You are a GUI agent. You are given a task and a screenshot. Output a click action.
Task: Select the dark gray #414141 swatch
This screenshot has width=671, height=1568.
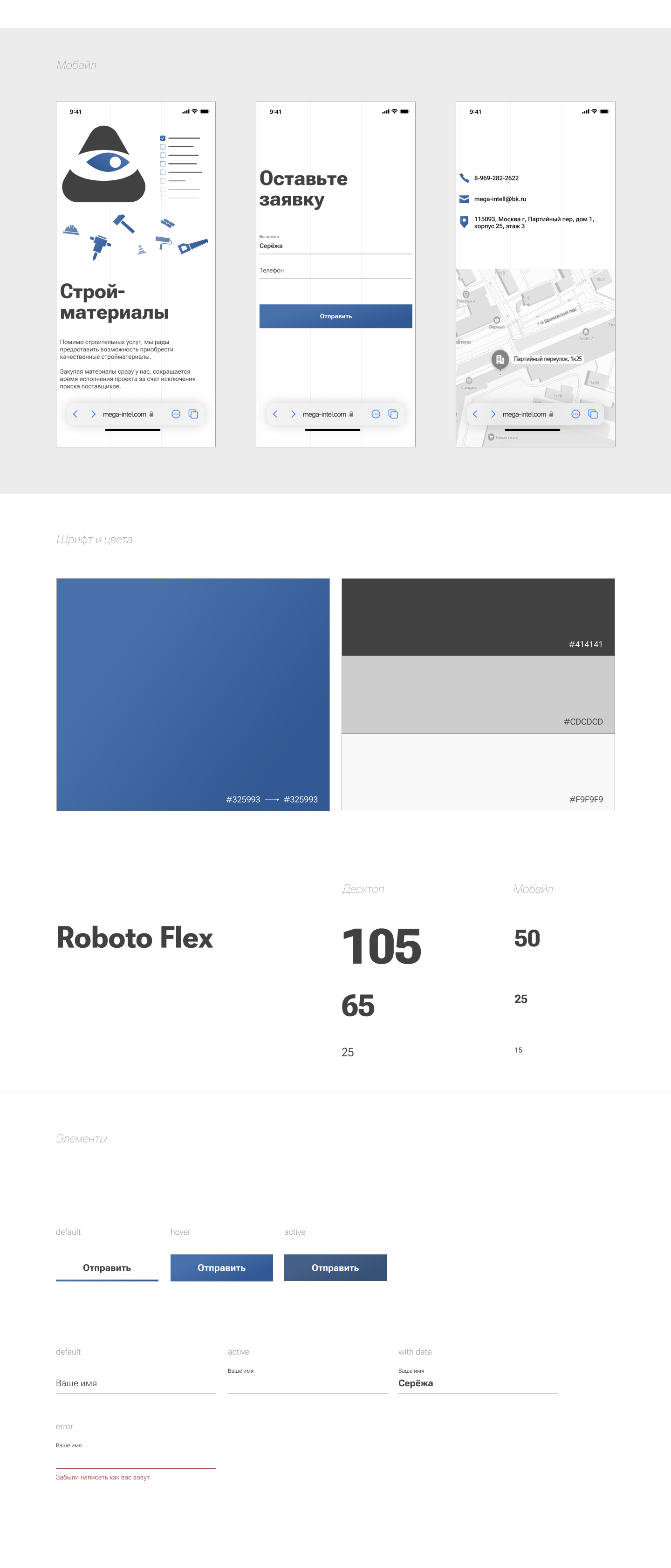click(478, 616)
